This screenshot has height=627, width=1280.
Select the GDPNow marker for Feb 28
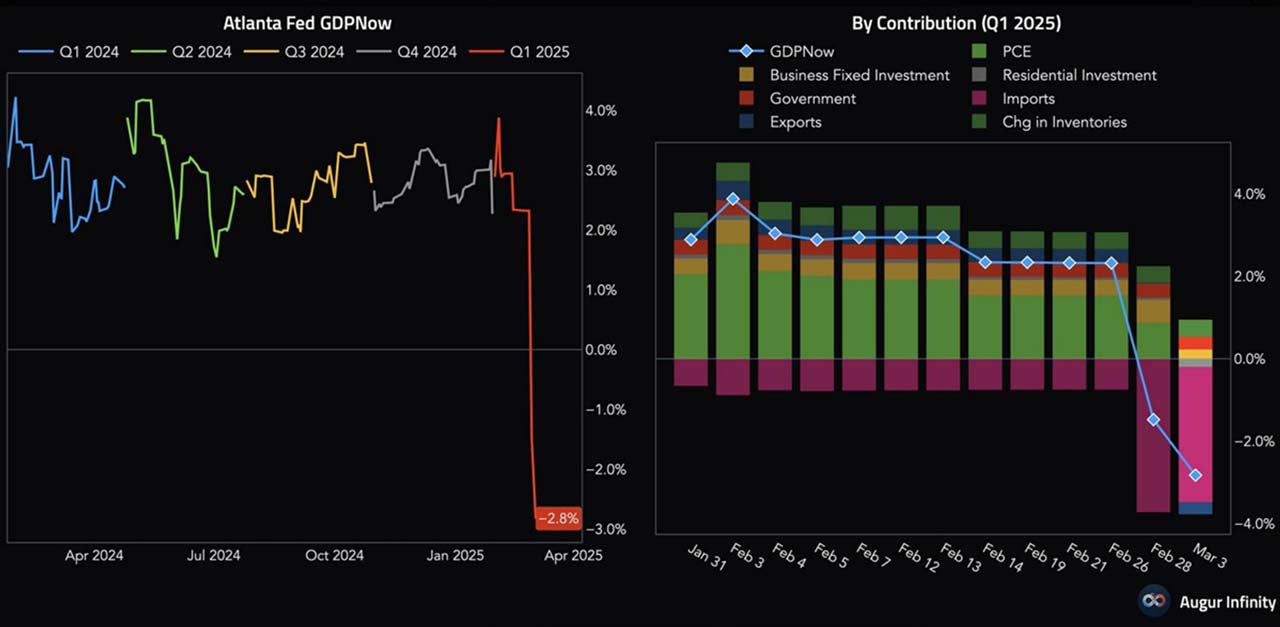click(x=1153, y=419)
